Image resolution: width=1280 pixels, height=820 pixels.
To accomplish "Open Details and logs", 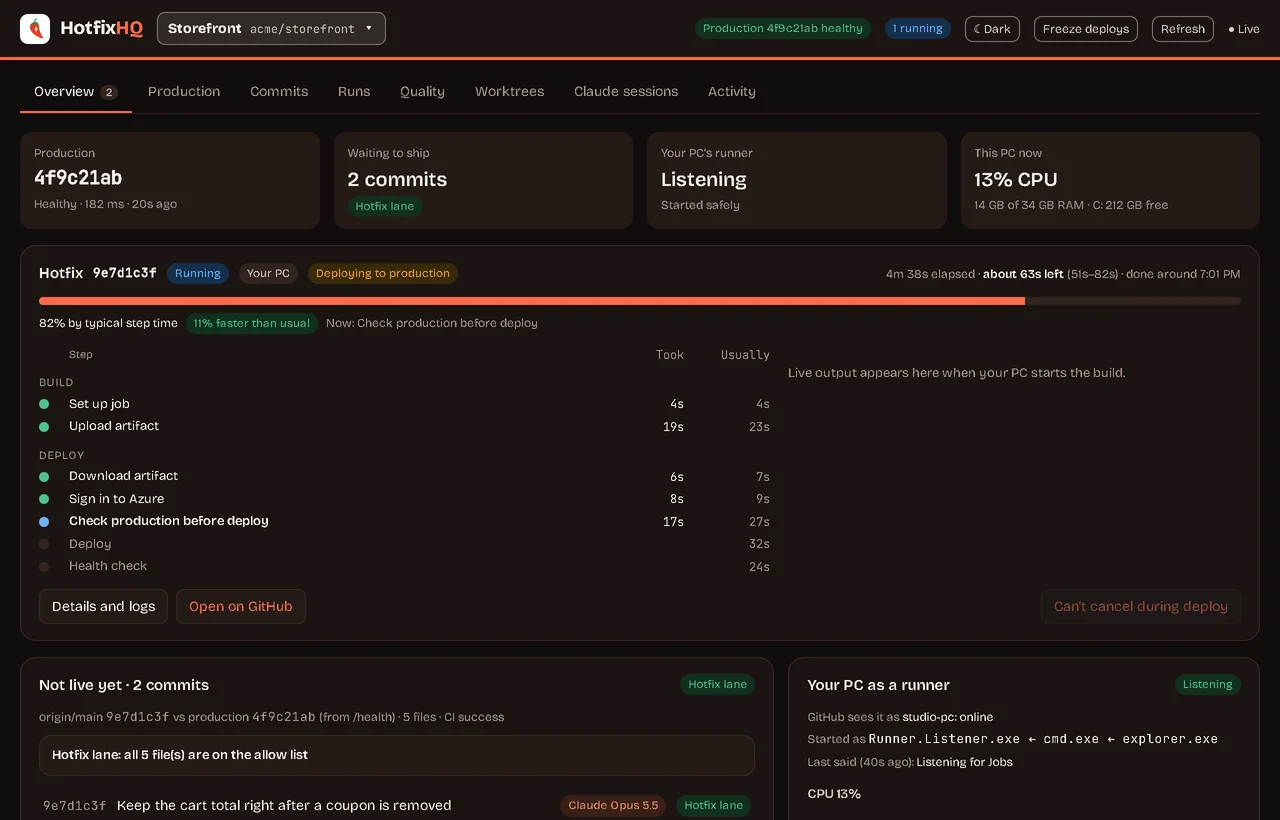I will [x=103, y=606].
